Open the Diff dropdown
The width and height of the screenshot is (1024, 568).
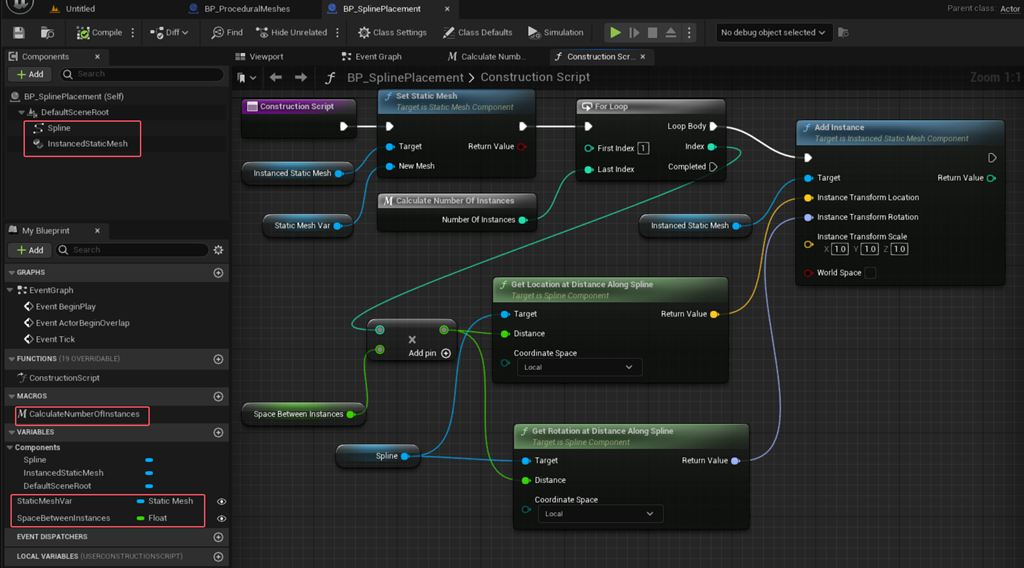point(169,33)
